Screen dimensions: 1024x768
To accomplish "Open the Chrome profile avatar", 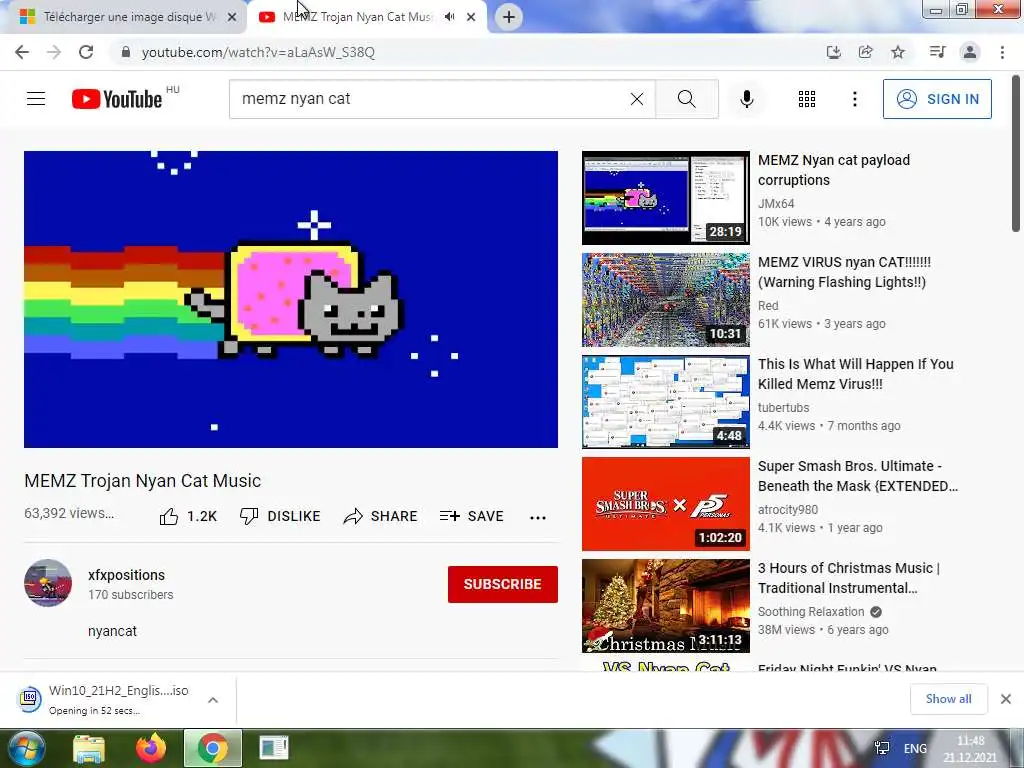I will [970, 52].
